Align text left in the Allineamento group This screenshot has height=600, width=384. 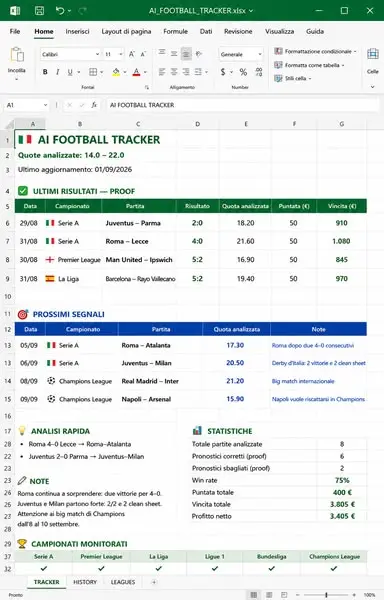(162, 72)
